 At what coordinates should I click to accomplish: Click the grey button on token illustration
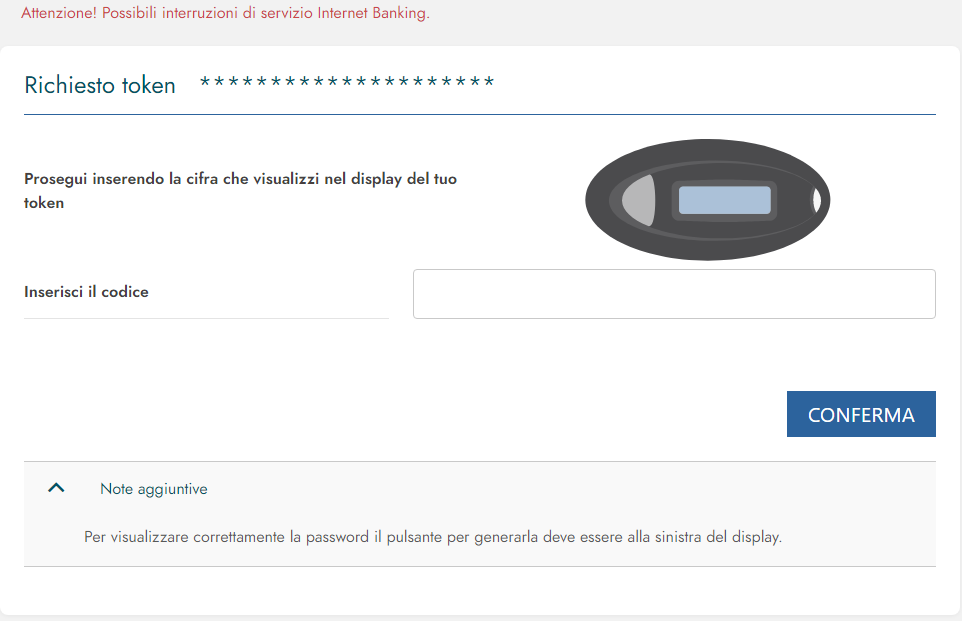point(639,200)
